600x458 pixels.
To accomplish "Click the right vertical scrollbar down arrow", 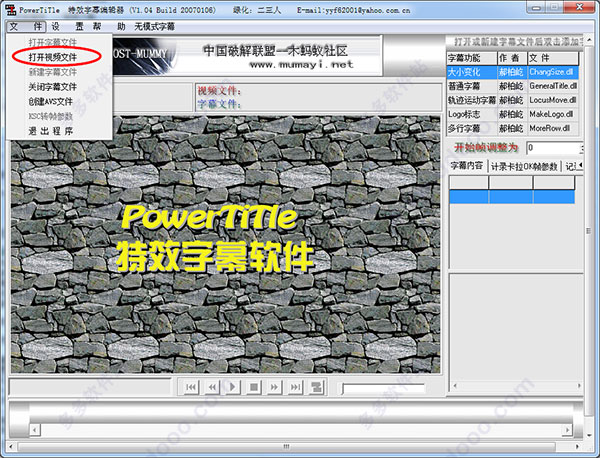I will 589,435.
